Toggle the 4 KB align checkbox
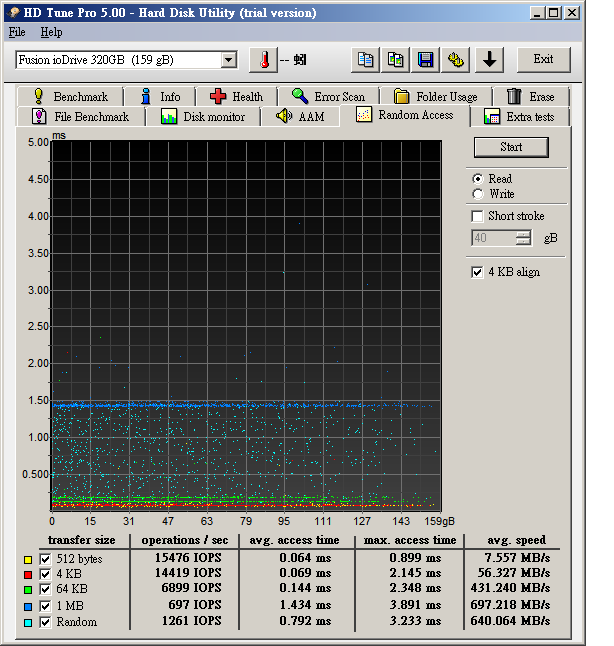Image resolution: width=614 pixels, height=646 pixels. (477, 272)
